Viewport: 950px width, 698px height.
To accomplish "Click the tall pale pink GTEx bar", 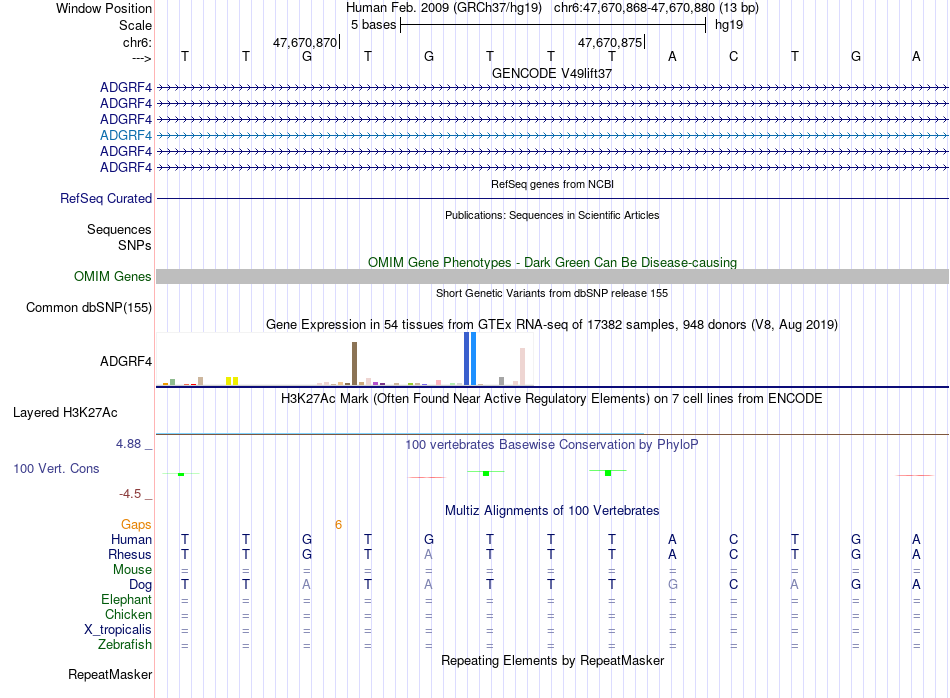I will [x=522, y=366].
